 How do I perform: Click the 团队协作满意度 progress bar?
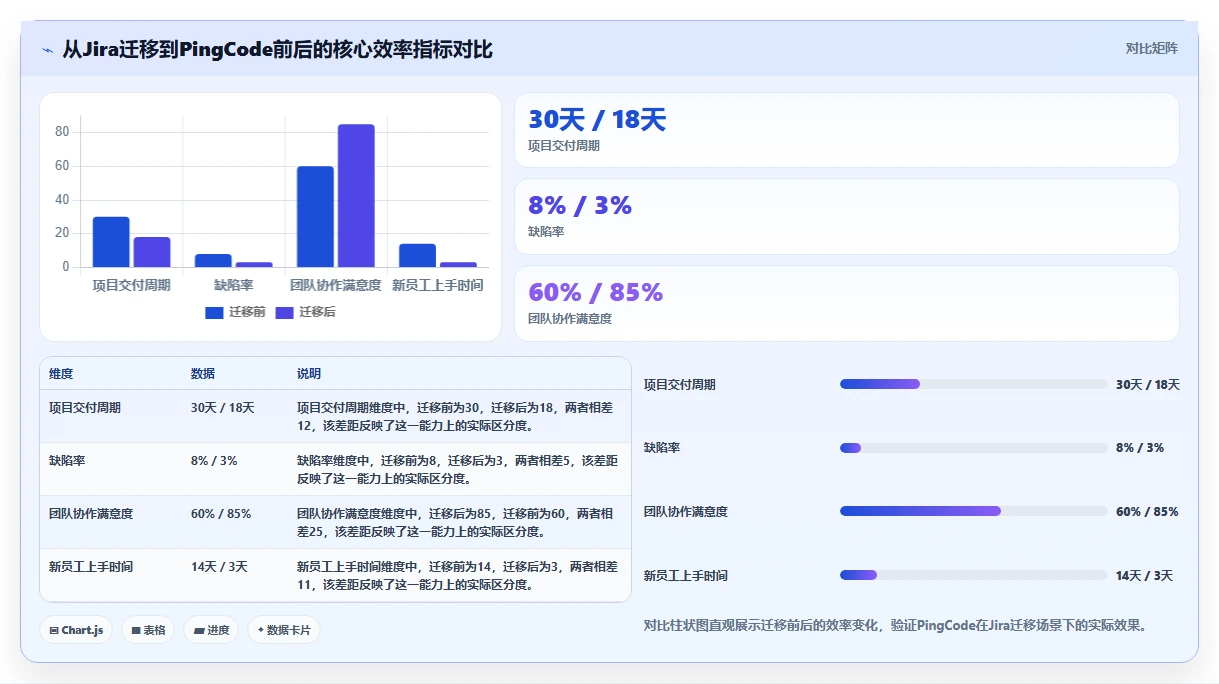tap(974, 511)
